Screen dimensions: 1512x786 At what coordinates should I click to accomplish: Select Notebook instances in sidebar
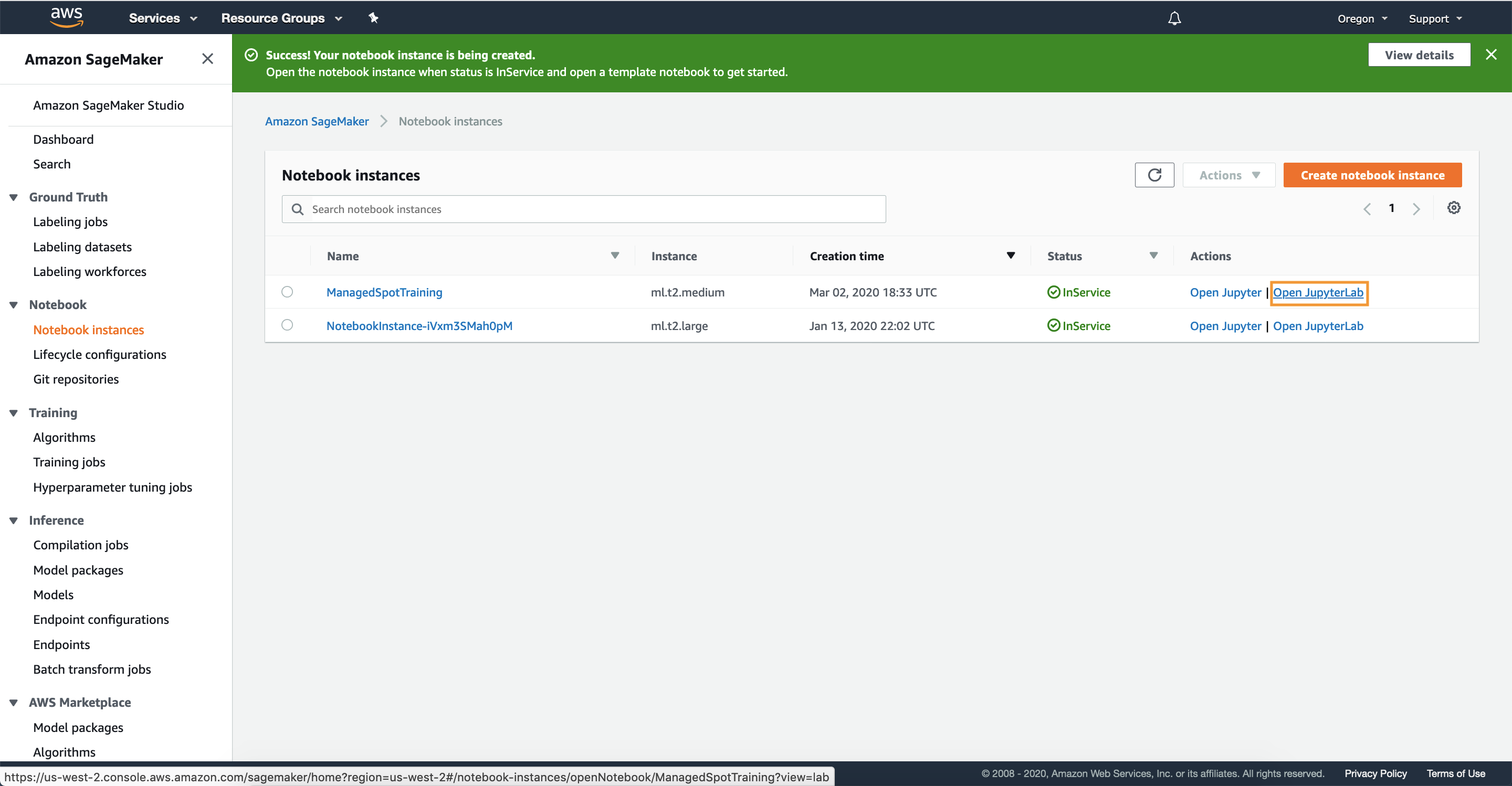pos(89,330)
